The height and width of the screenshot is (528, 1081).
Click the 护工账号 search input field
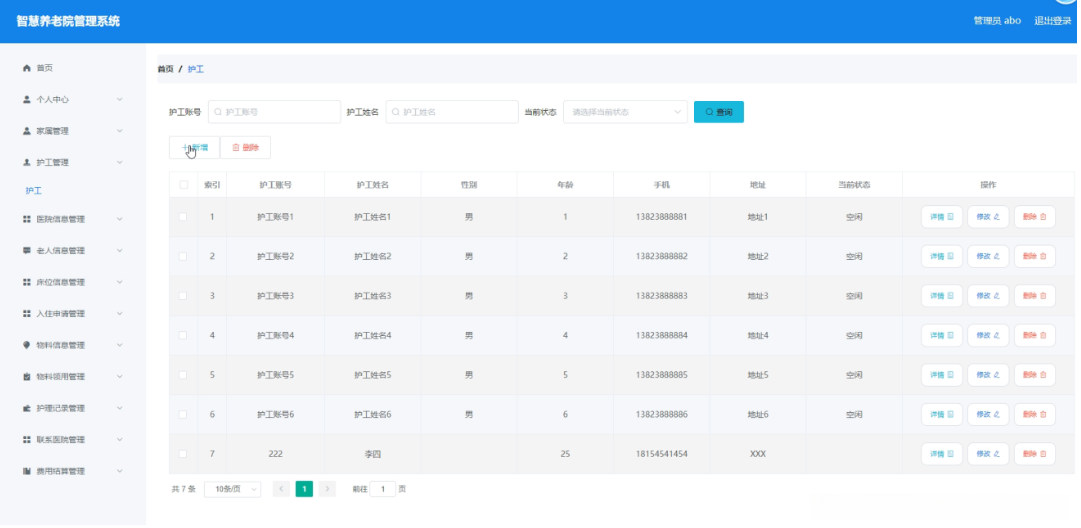coord(274,112)
